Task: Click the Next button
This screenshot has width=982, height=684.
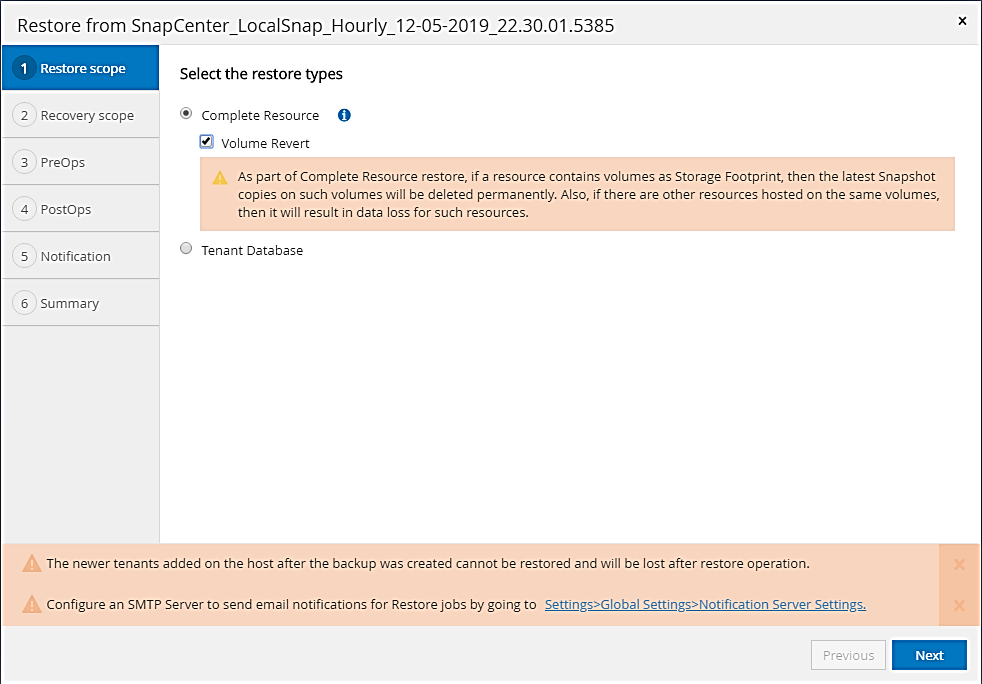Action: [929, 655]
